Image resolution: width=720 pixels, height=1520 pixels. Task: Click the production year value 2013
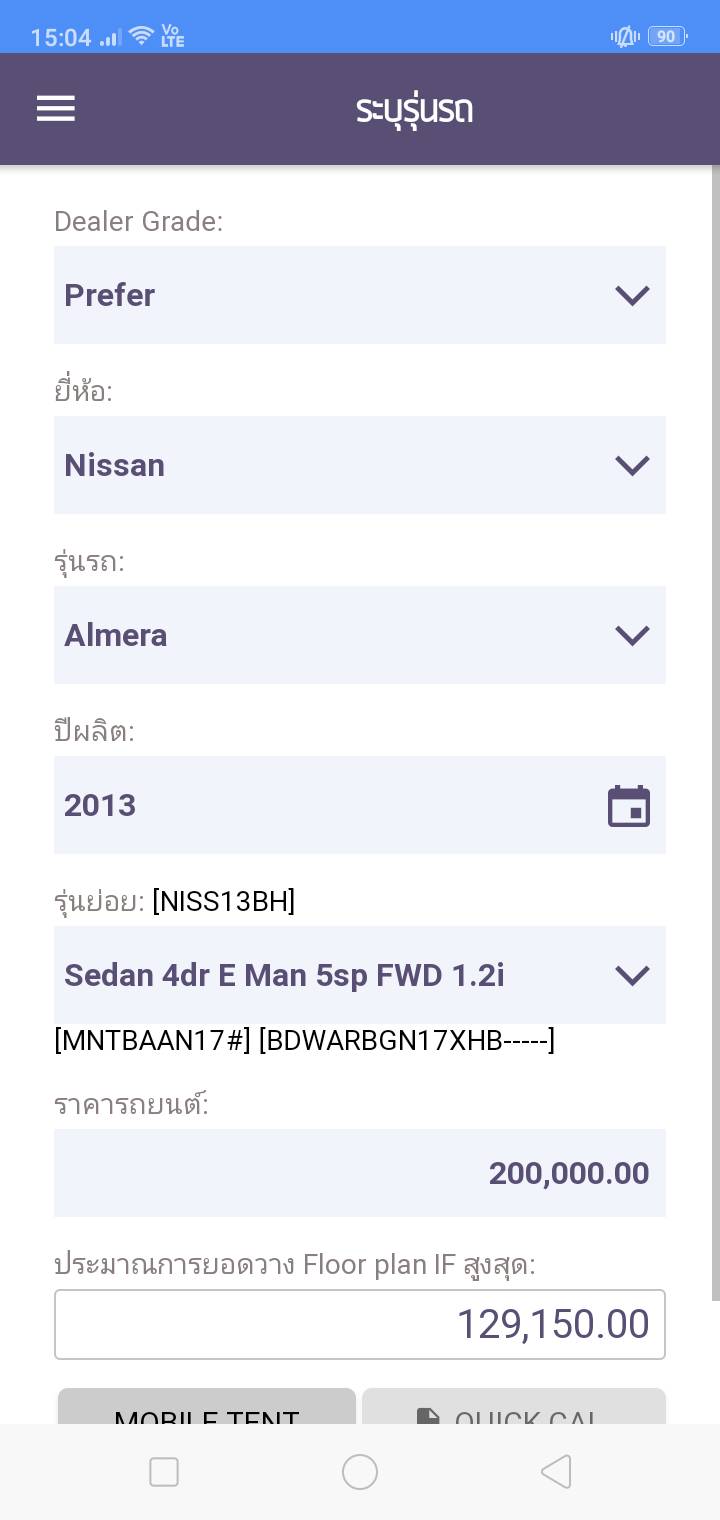[x=100, y=806]
